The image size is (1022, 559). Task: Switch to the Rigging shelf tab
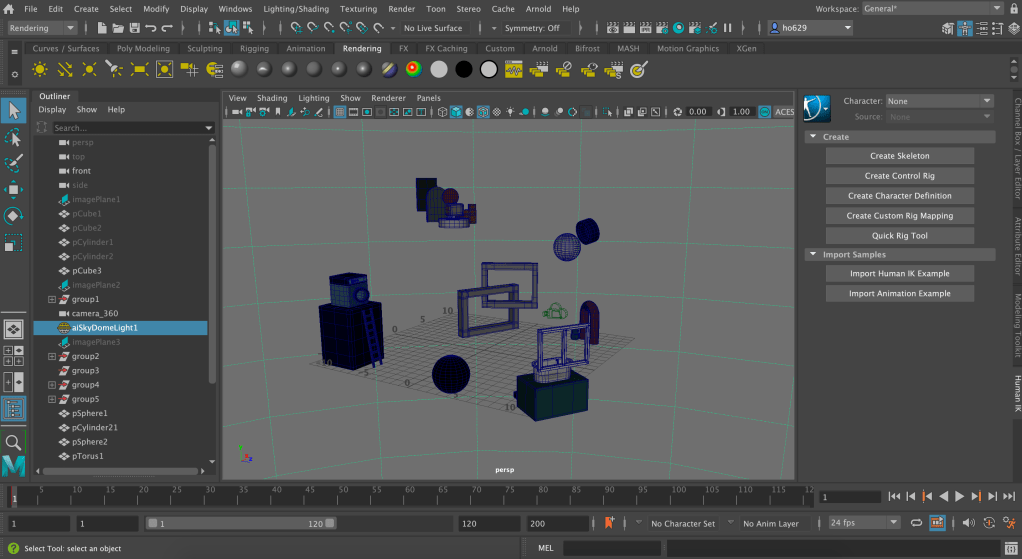(254, 48)
